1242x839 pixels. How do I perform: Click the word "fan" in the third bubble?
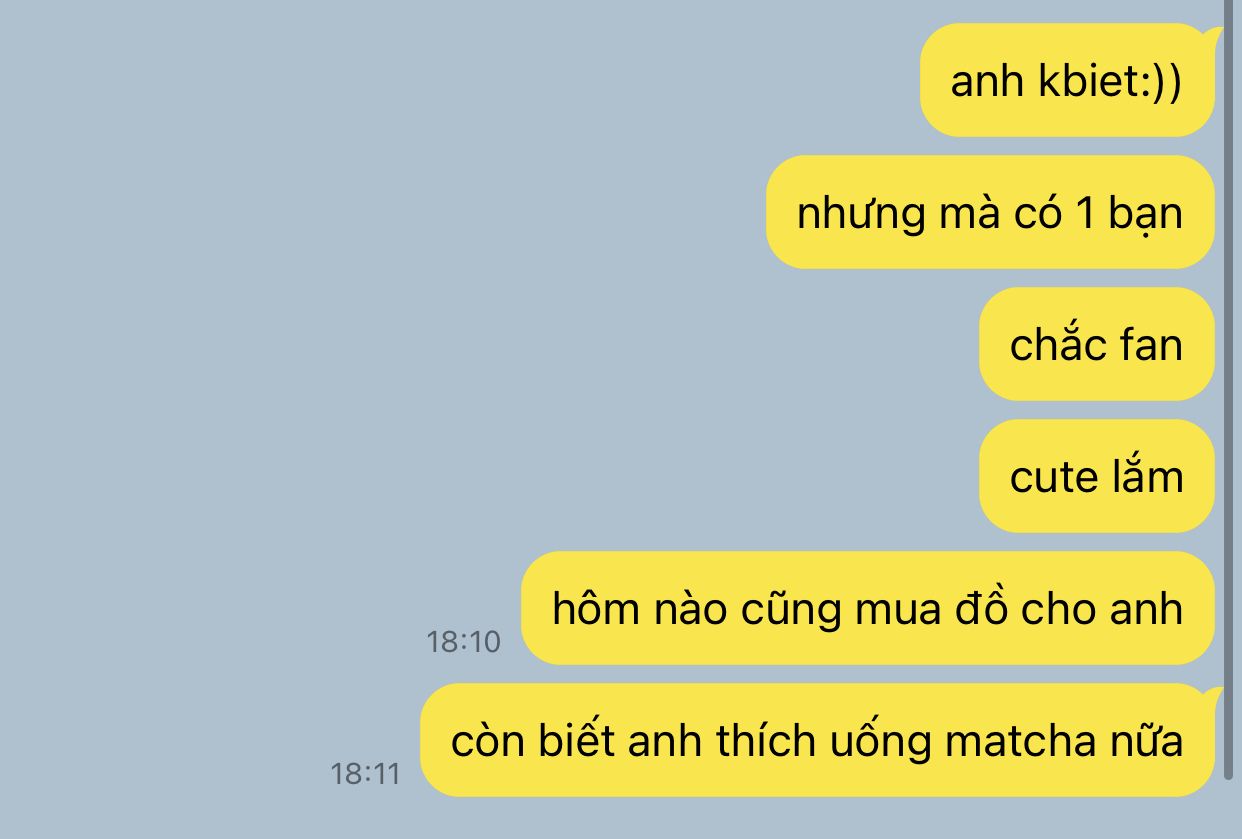(x=1150, y=346)
